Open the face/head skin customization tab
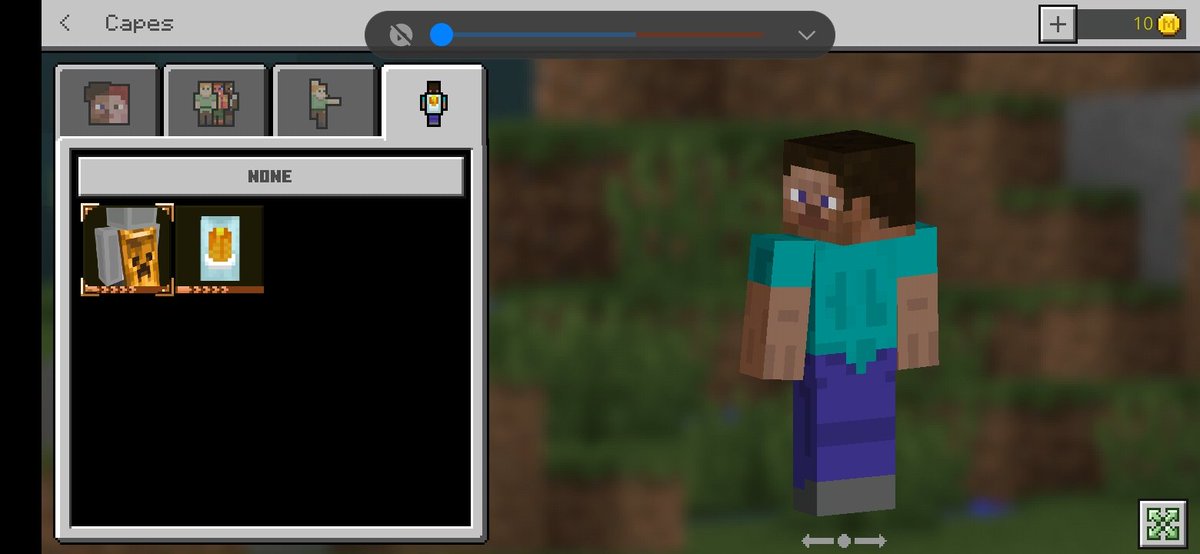The image size is (1200, 554). (x=108, y=101)
